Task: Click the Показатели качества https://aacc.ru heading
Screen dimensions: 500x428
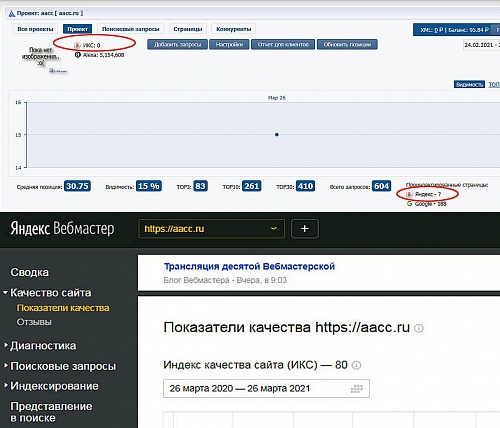Action: tap(287, 328)
